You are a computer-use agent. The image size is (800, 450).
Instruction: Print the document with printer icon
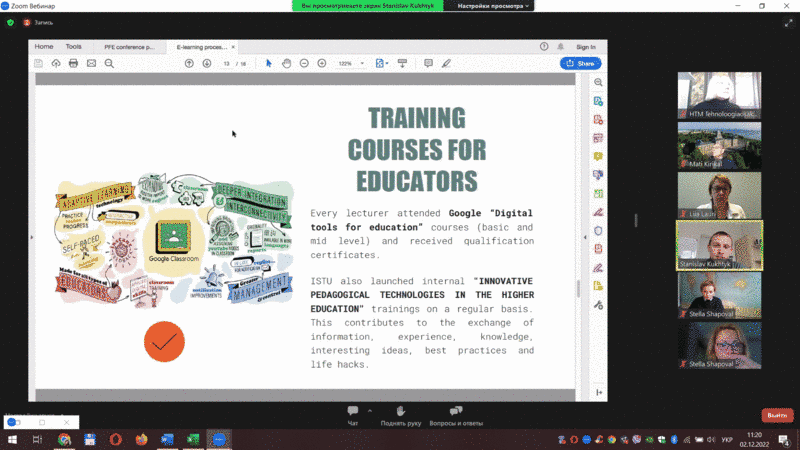73,63
